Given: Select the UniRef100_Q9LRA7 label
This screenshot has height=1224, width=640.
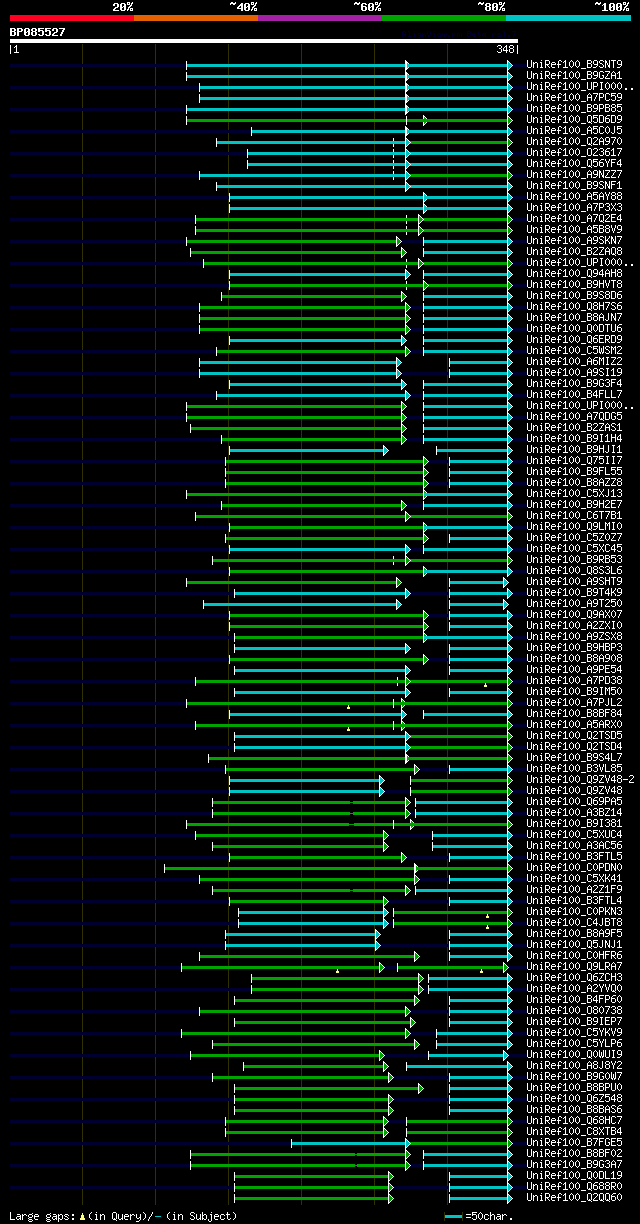Looking at the screenshot, I should point(574,966).
